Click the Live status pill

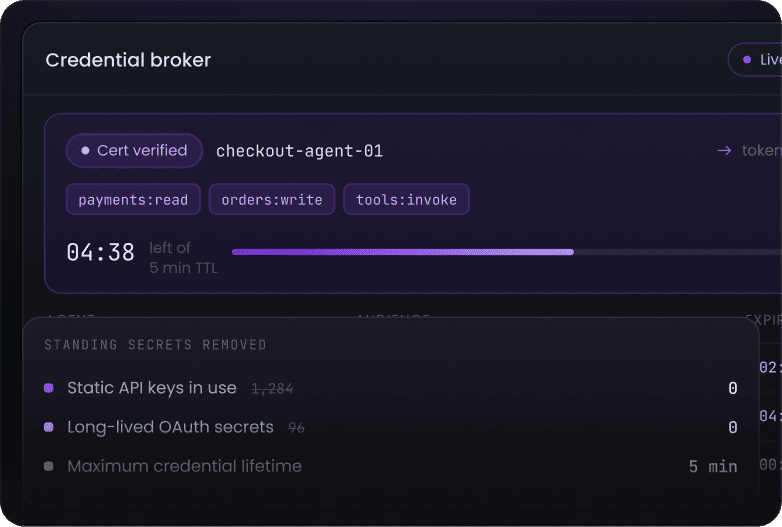tap(755, 60)
